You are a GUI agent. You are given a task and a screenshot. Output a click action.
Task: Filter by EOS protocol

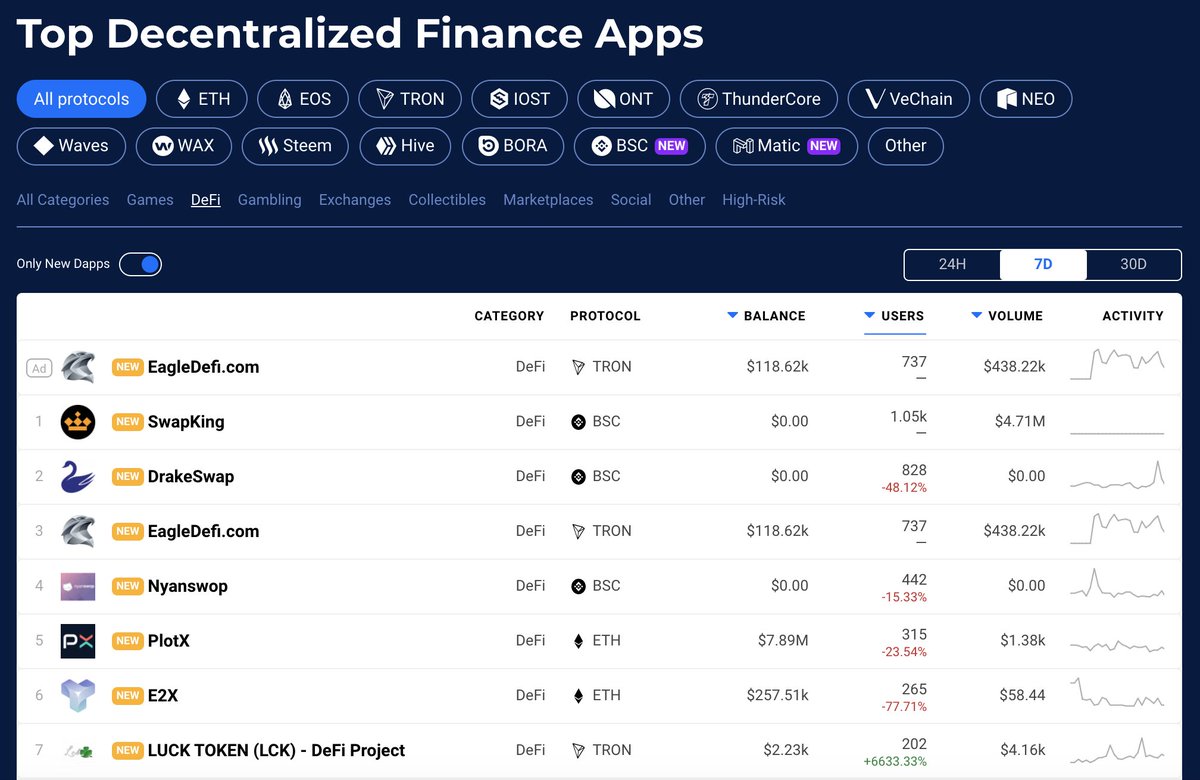pyautogui.click(x=302, y=99)
